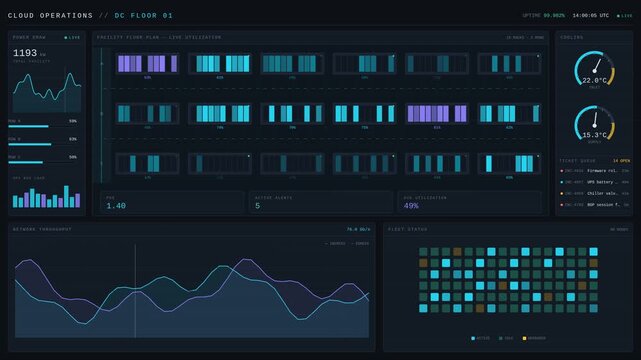Click the LIVE indicator in the Power Draw panel
Viewport: 641px width, 360px height.
[x=72, y=38]
